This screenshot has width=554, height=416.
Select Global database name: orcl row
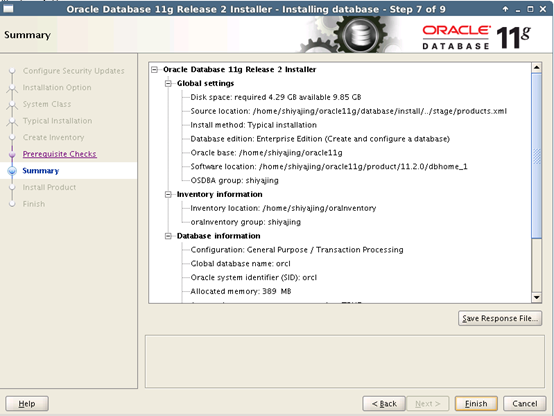tap(240, 264)
